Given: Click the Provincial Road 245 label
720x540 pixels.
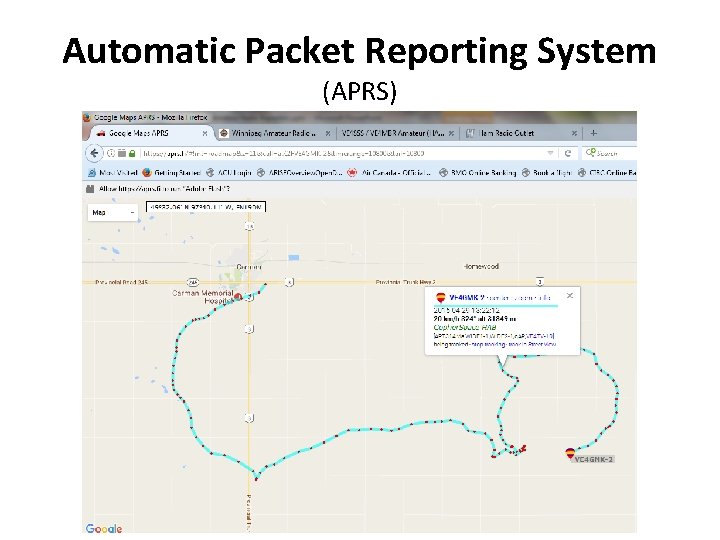Looking at the screenshot, I should [x=121, y=282].
